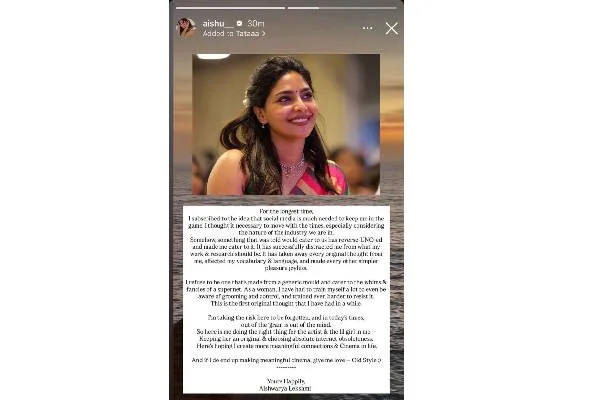
Task: Click the 'For the longest time' heading line
Action: (286, 211)
